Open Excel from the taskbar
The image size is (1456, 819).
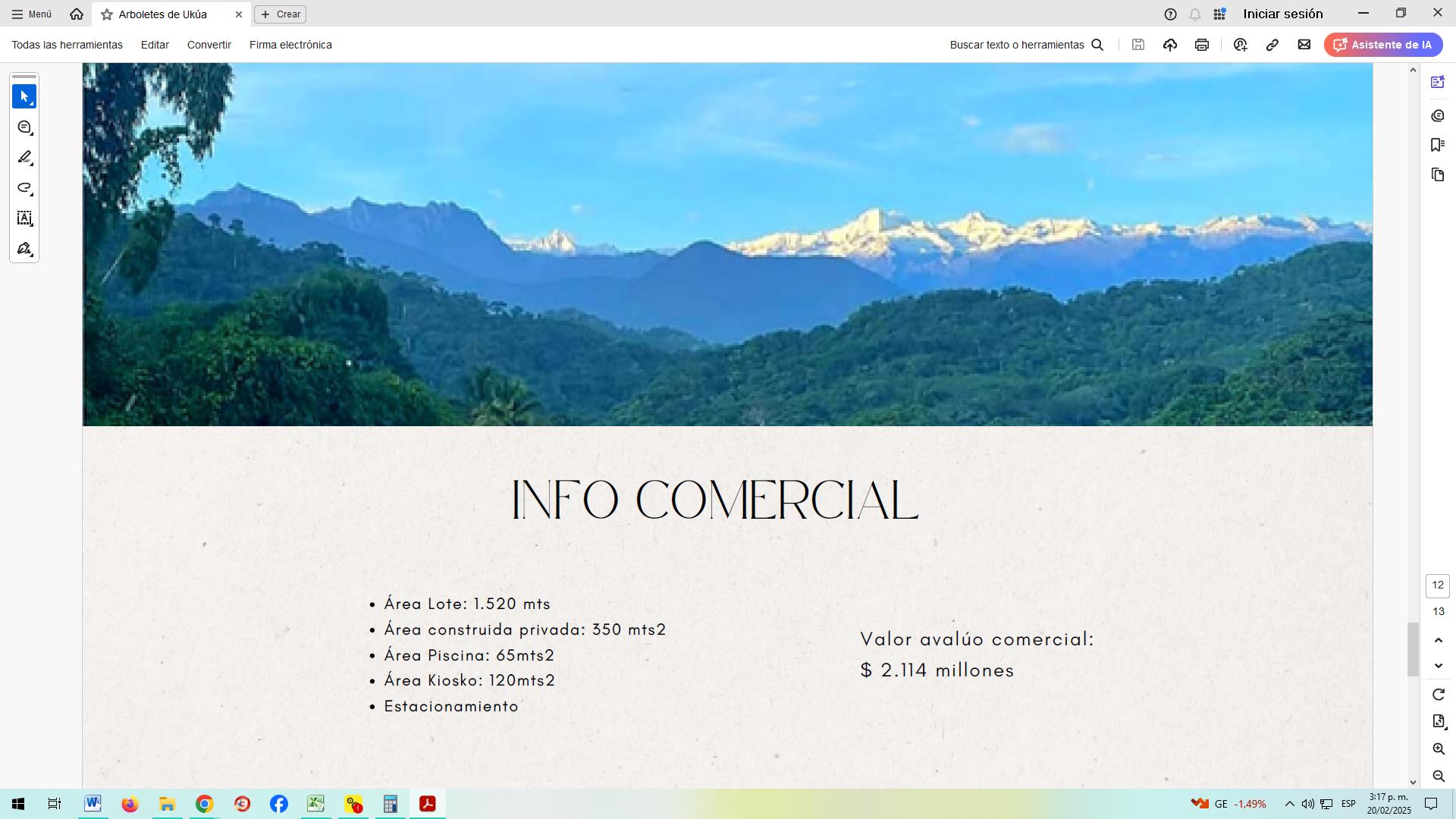[x=315, y=804]
